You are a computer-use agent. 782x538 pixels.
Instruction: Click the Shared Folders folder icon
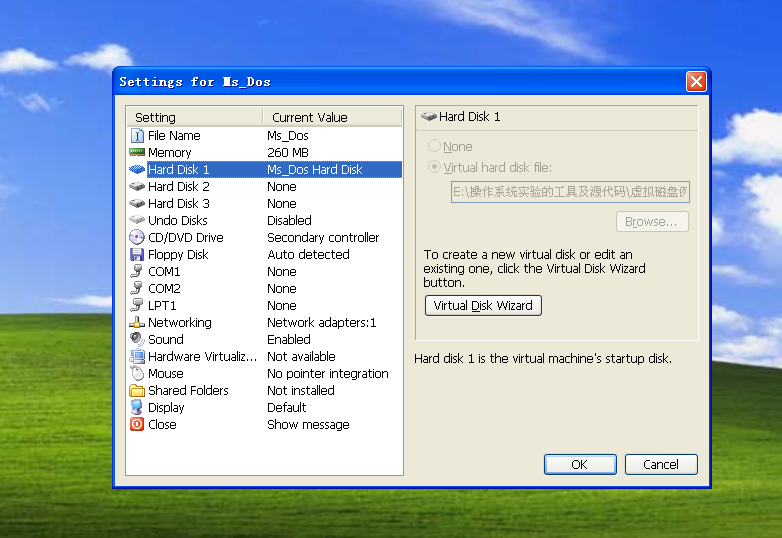click(x=137, y=390)
